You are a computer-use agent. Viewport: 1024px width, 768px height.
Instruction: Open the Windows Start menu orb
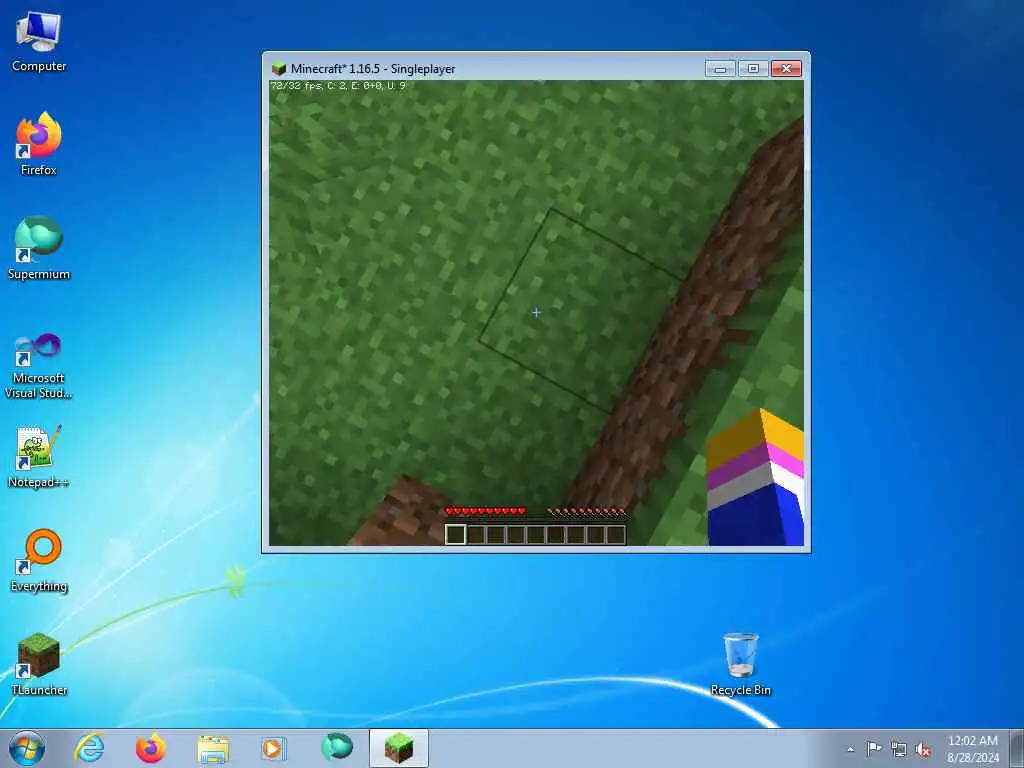(x=27, y=748)
